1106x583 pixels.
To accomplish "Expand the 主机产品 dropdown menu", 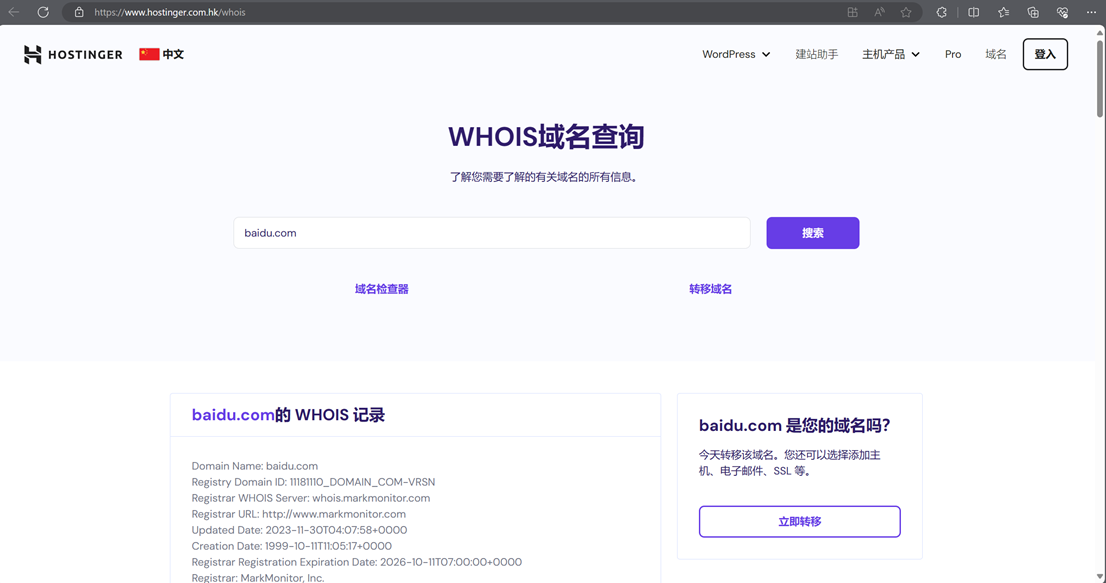I will (891, 54).
